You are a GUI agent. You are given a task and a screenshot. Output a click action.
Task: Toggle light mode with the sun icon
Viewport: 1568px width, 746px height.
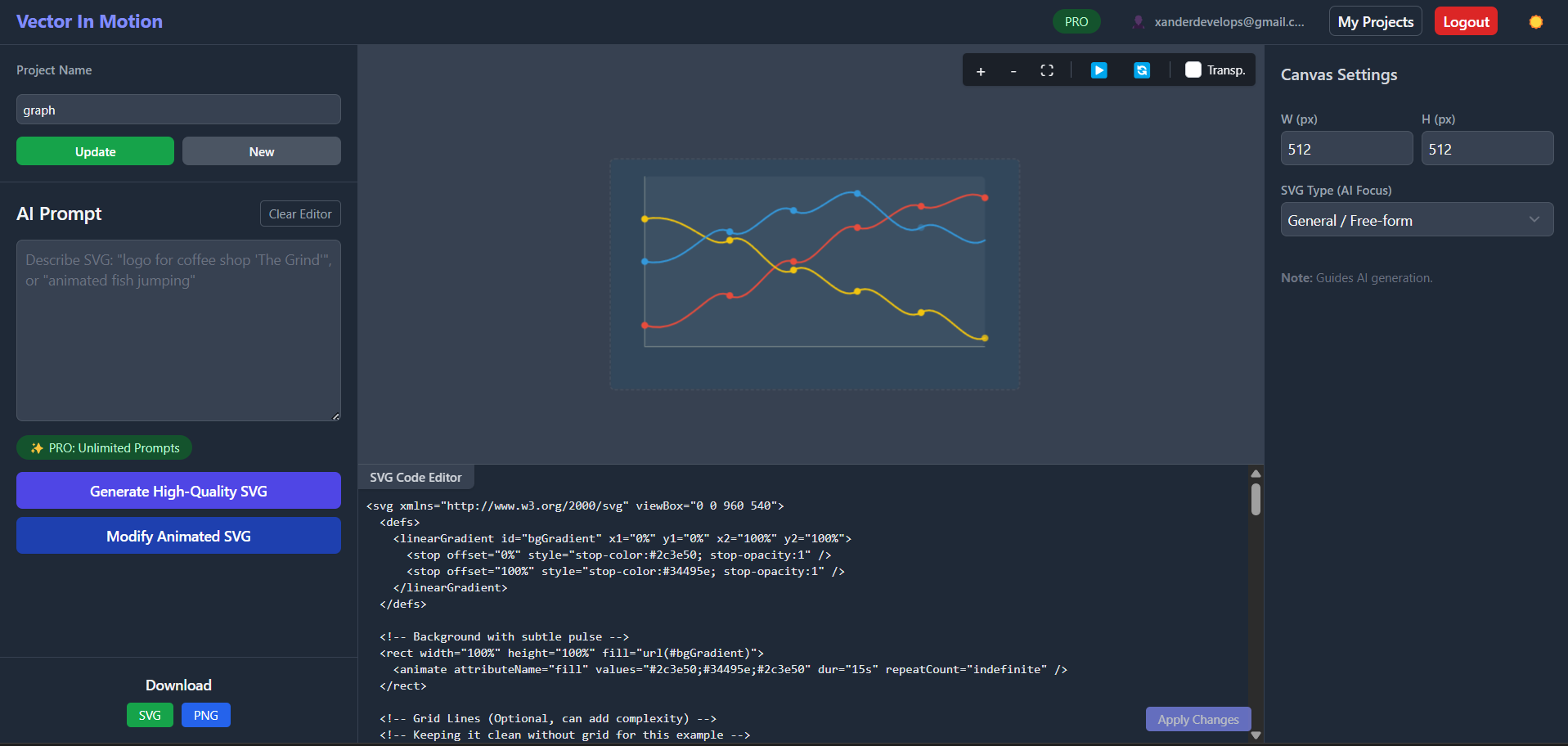coord(1535,22)
